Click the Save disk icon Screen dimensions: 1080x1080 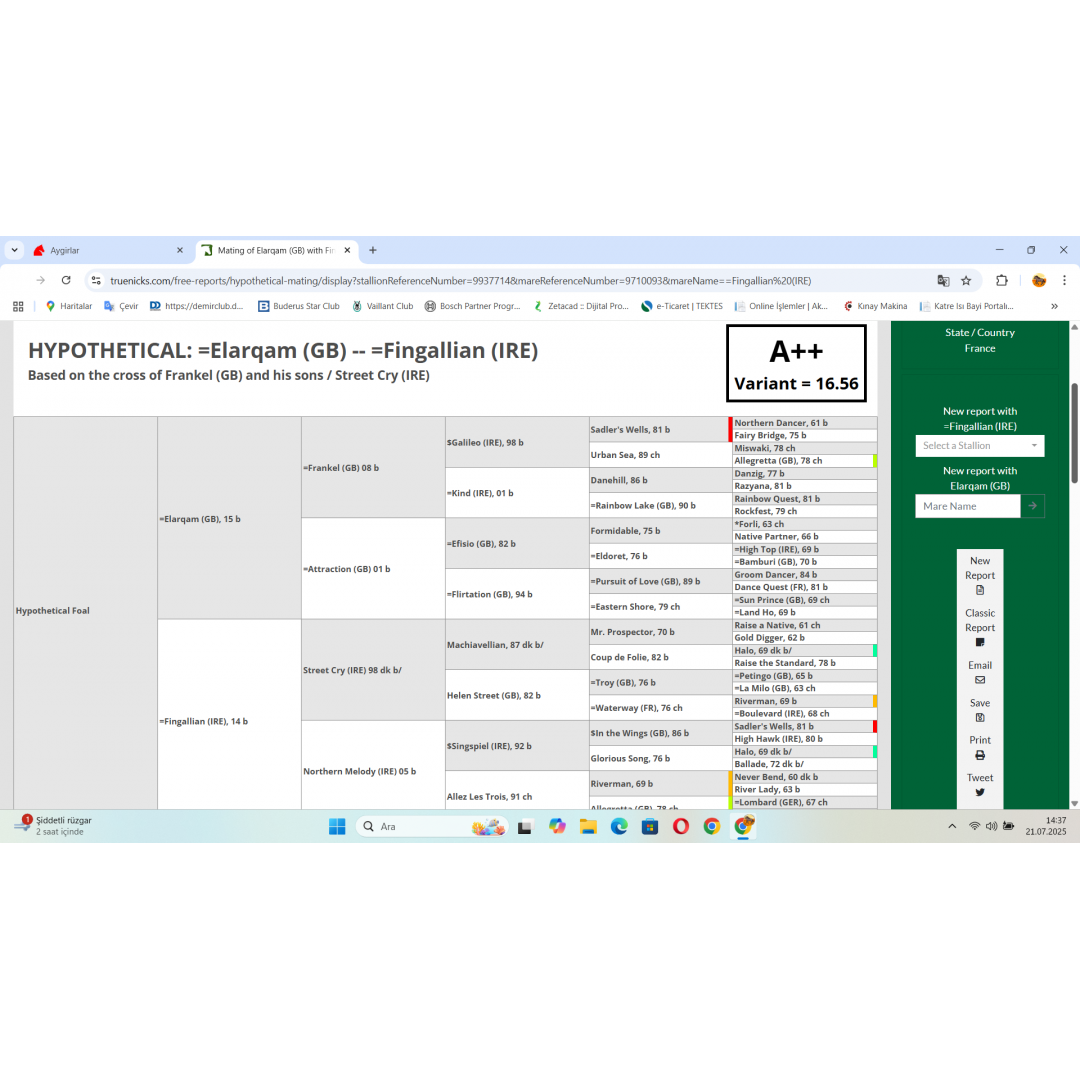point(980,718)
